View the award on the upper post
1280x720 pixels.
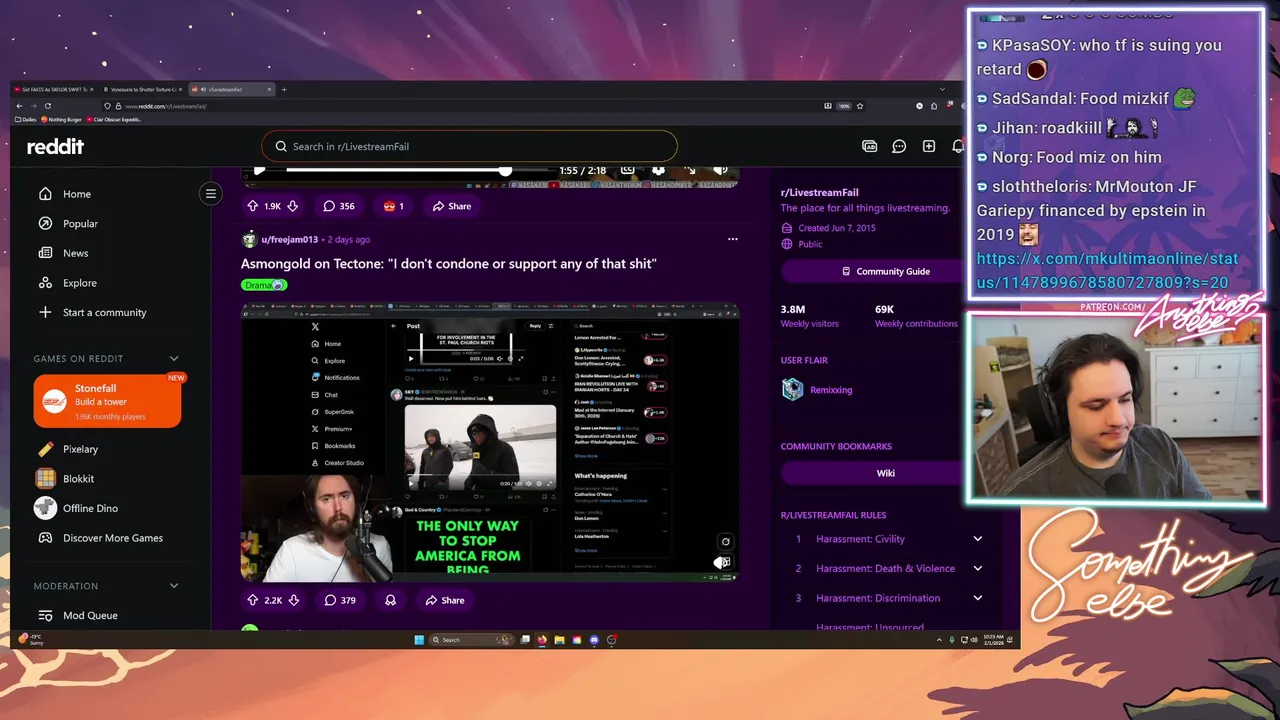[x=393, y=206]
